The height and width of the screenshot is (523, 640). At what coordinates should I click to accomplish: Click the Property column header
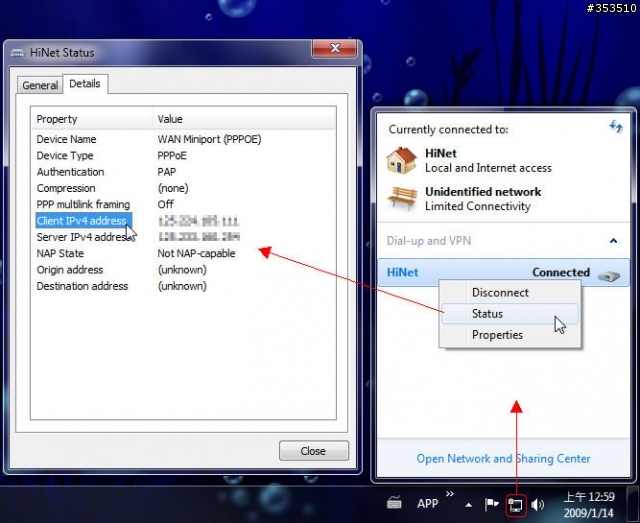(x=92, y=119)
